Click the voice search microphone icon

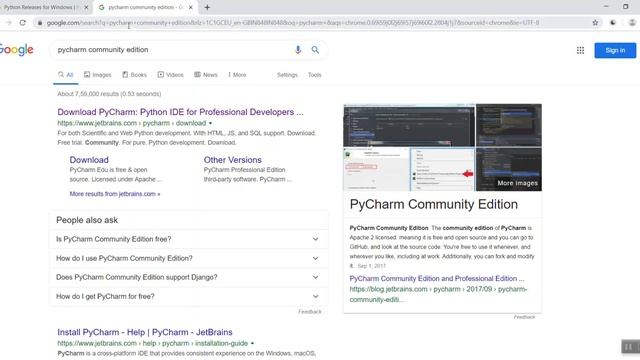click(298, 50)
